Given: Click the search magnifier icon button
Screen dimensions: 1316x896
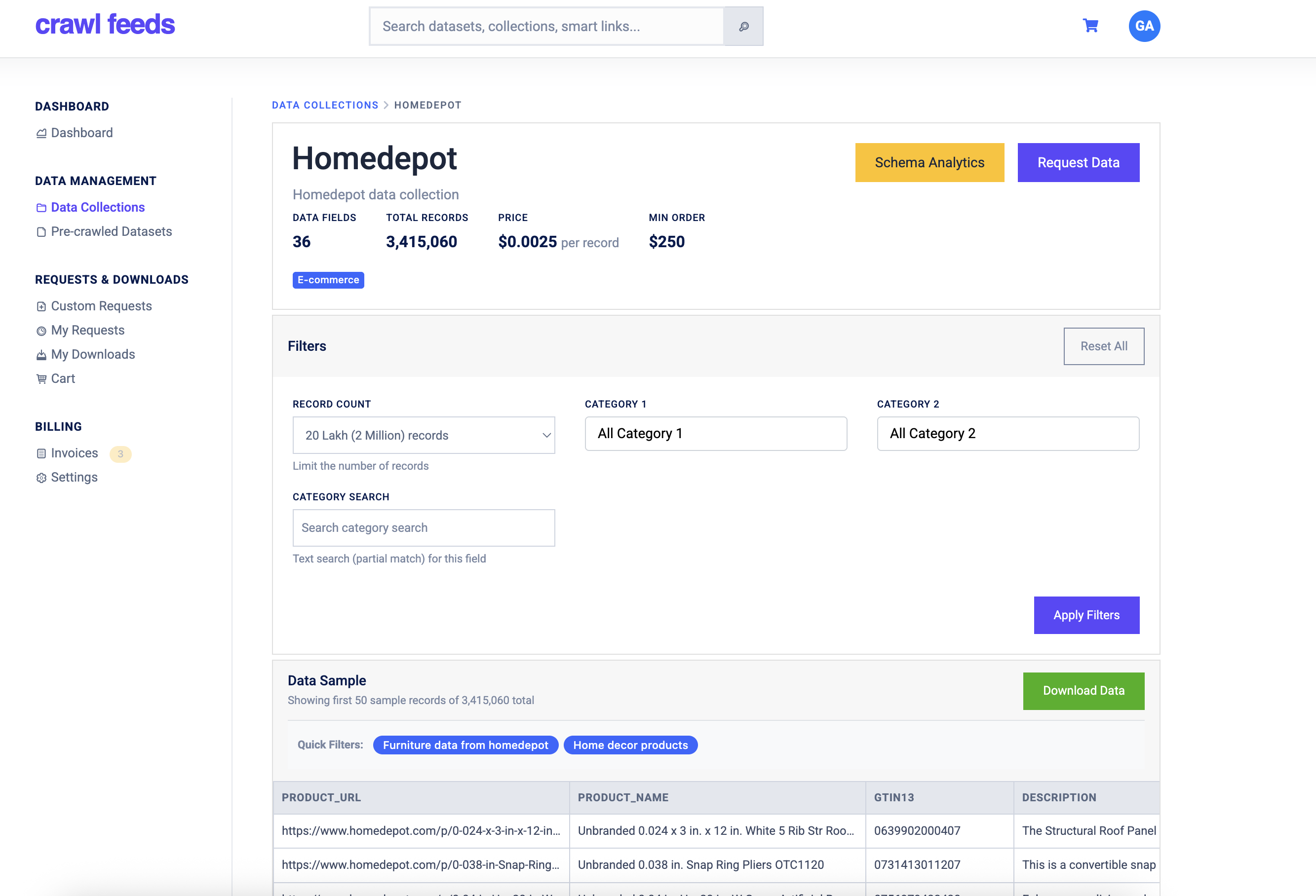Looking at the screenshot, I should click(743, 27).
